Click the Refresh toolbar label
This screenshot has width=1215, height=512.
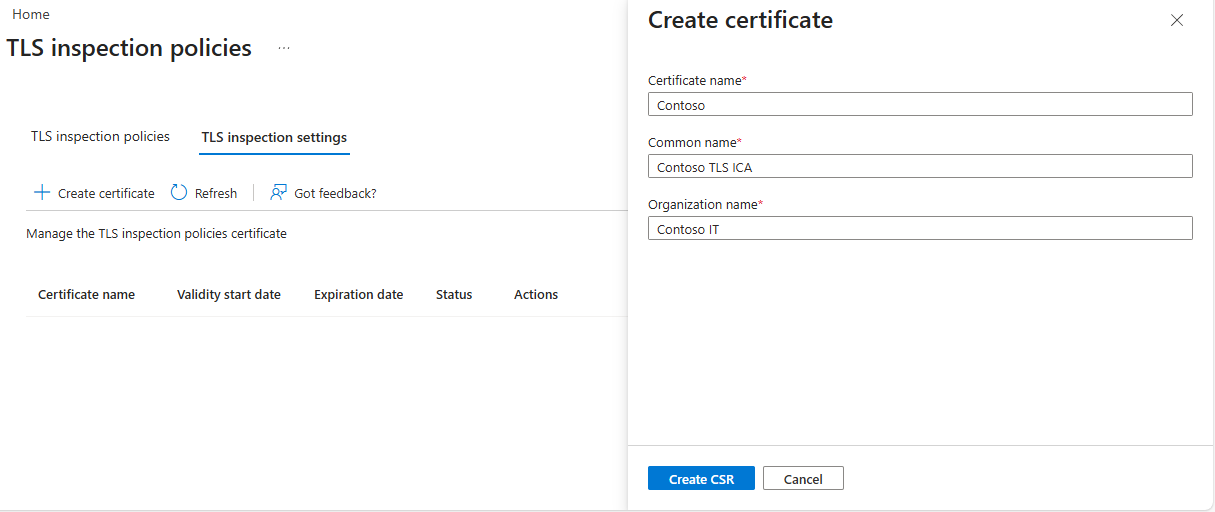[x=216, y=193]
